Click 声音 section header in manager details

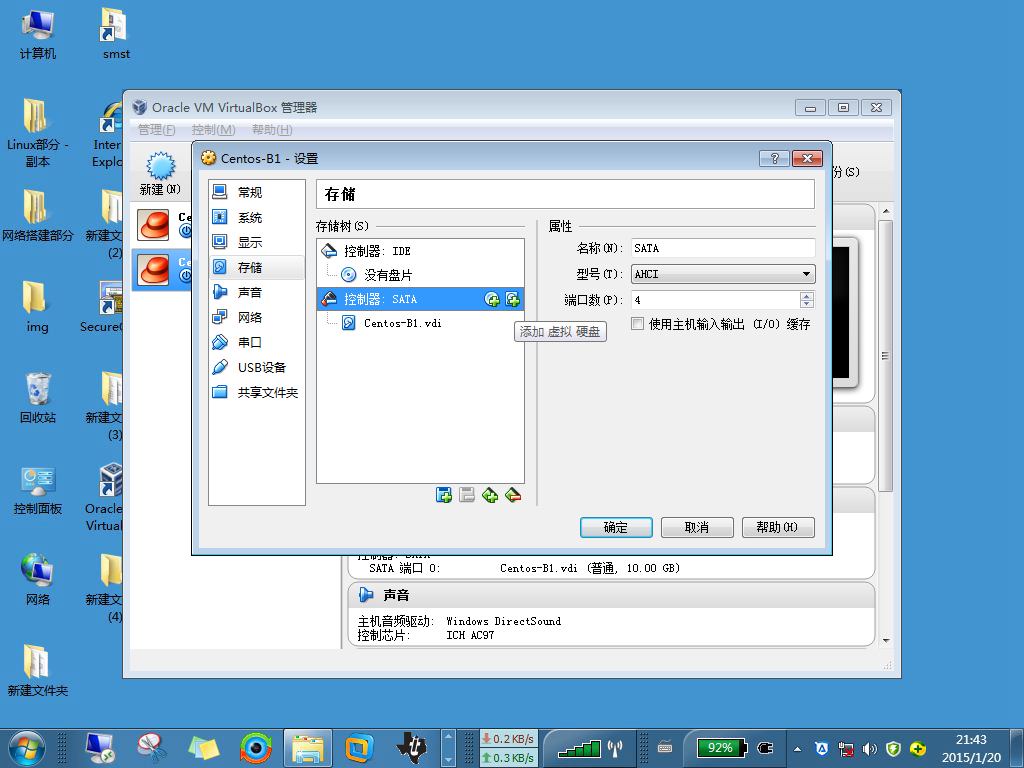612,595
